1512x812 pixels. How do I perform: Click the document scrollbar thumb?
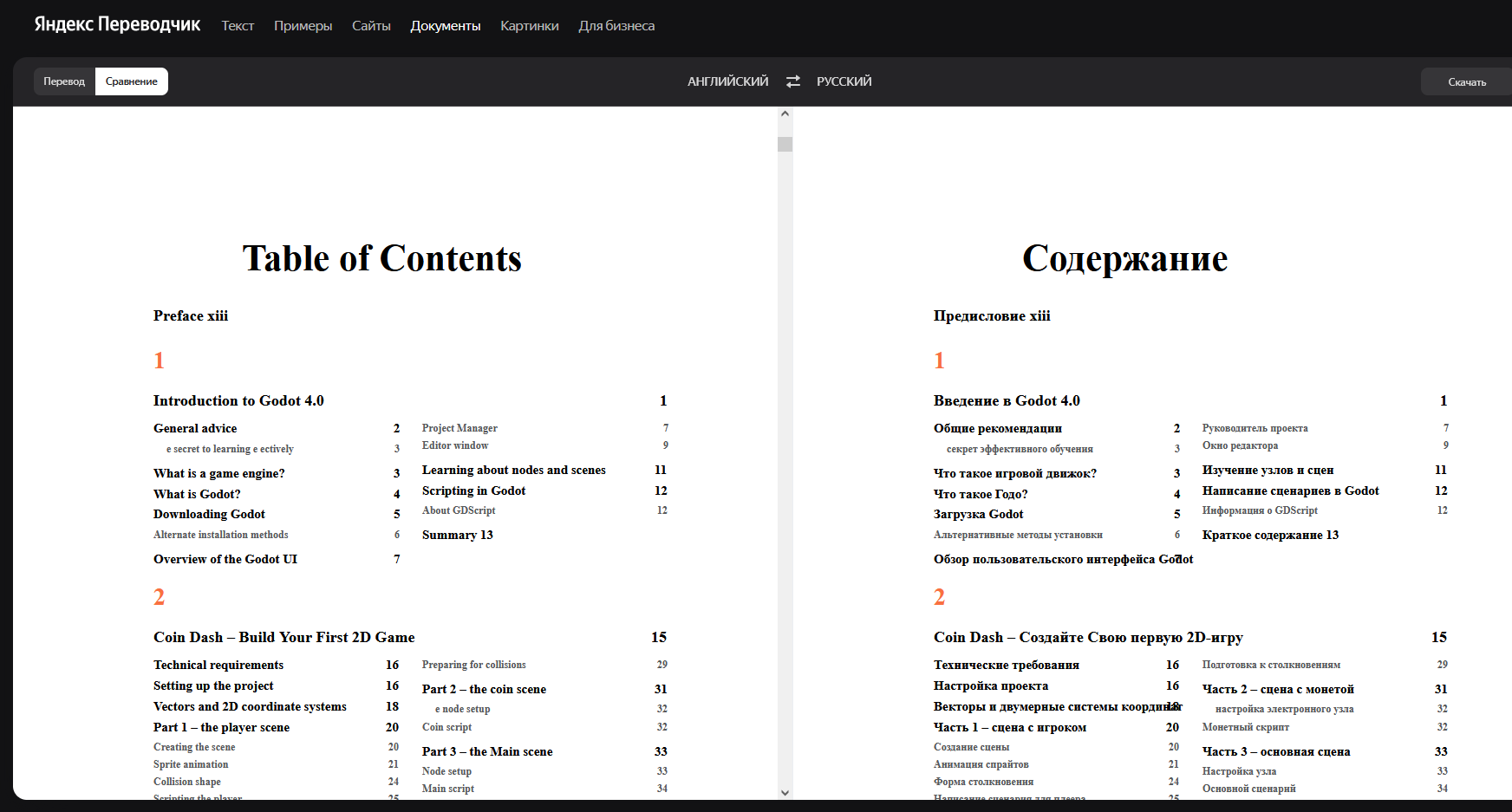pyautogui.click(x=785, y=144)
